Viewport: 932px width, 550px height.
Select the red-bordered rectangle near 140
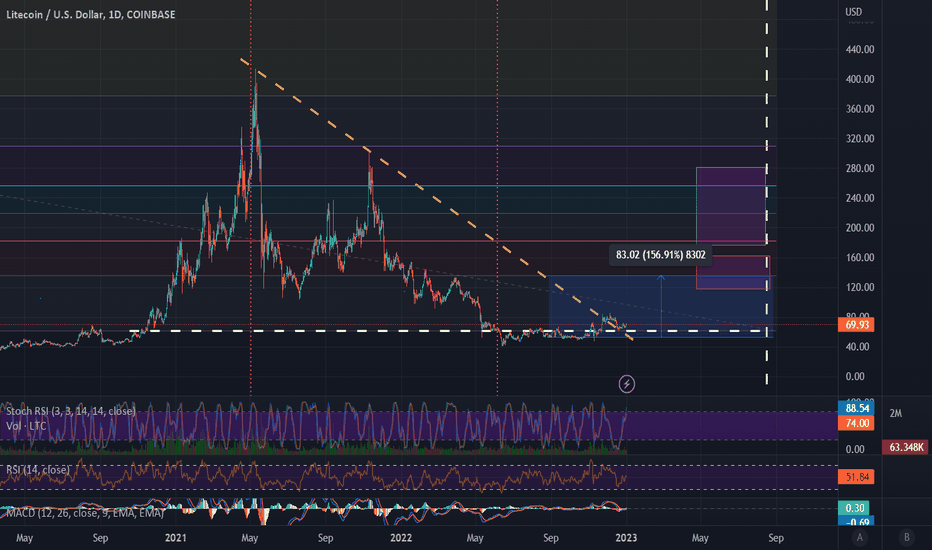tap(733, 272)
